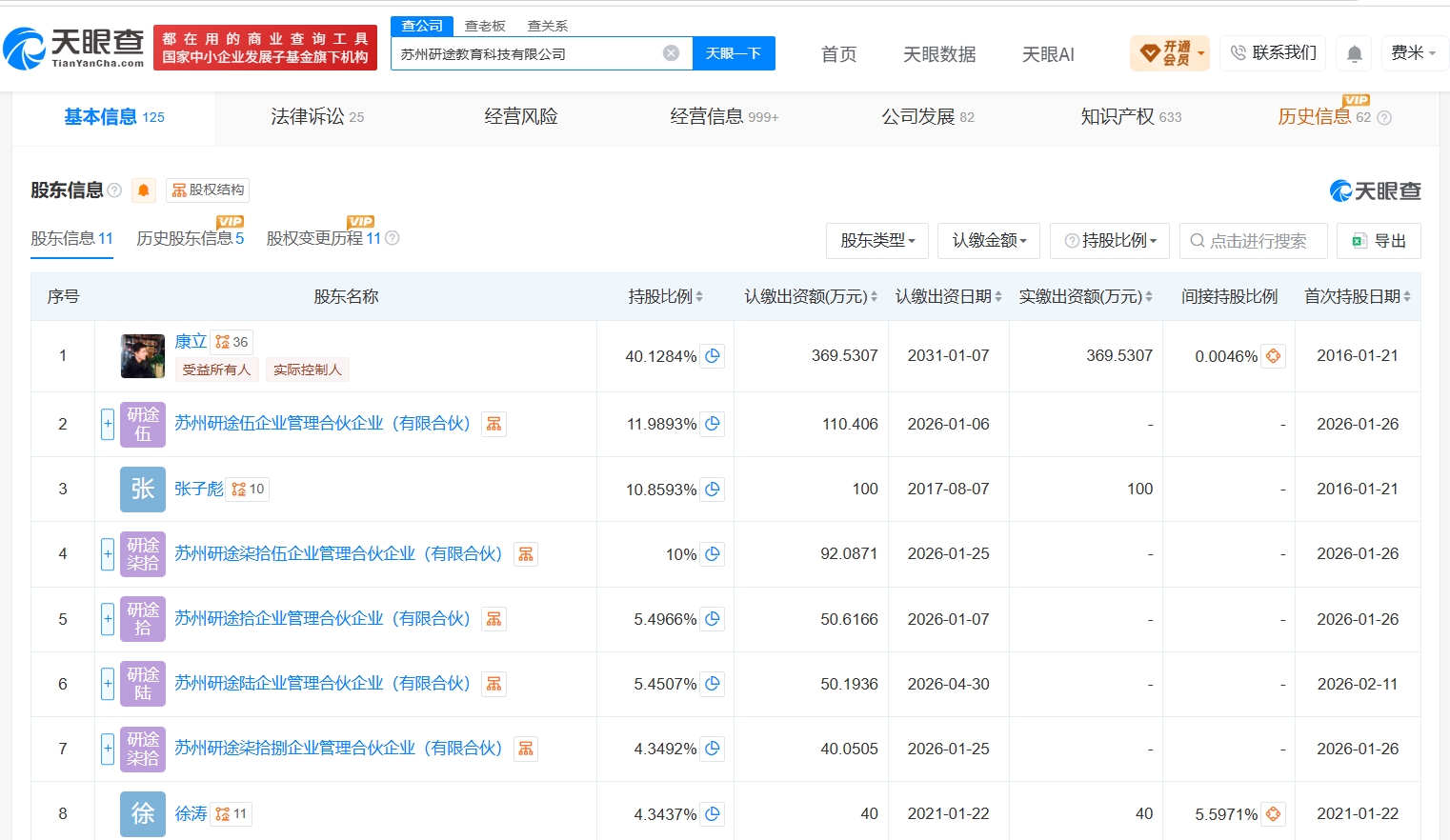Click the notification bell in top header
The image size is (1450, 840).
pos(1354,53)
